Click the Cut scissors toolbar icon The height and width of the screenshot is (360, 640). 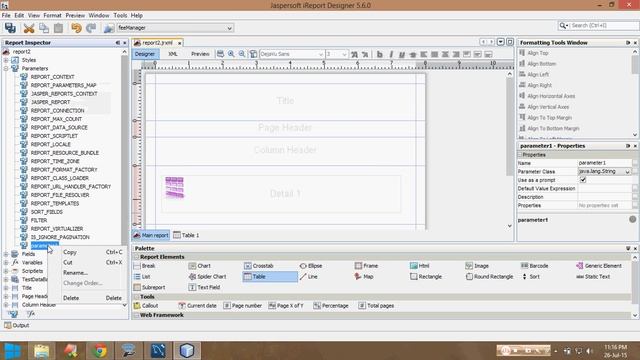pos(29,28)
